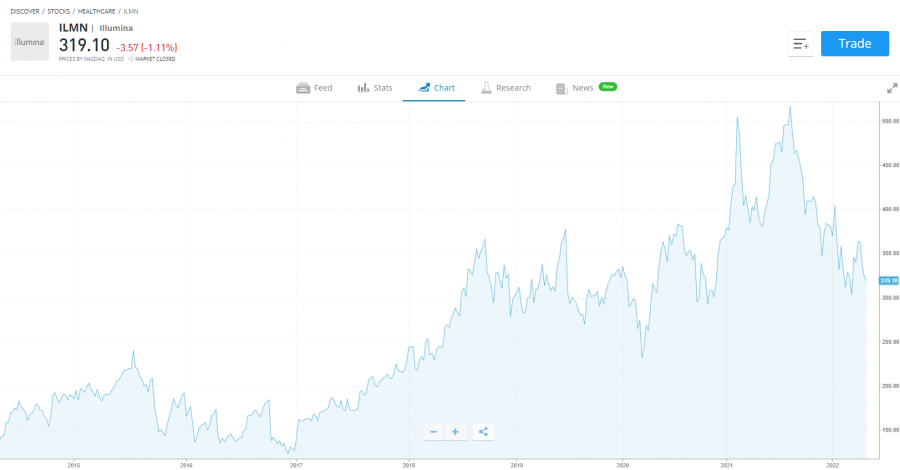Click the 2020 label on time axis
The image size is (900, 470).
coord(623,465)
